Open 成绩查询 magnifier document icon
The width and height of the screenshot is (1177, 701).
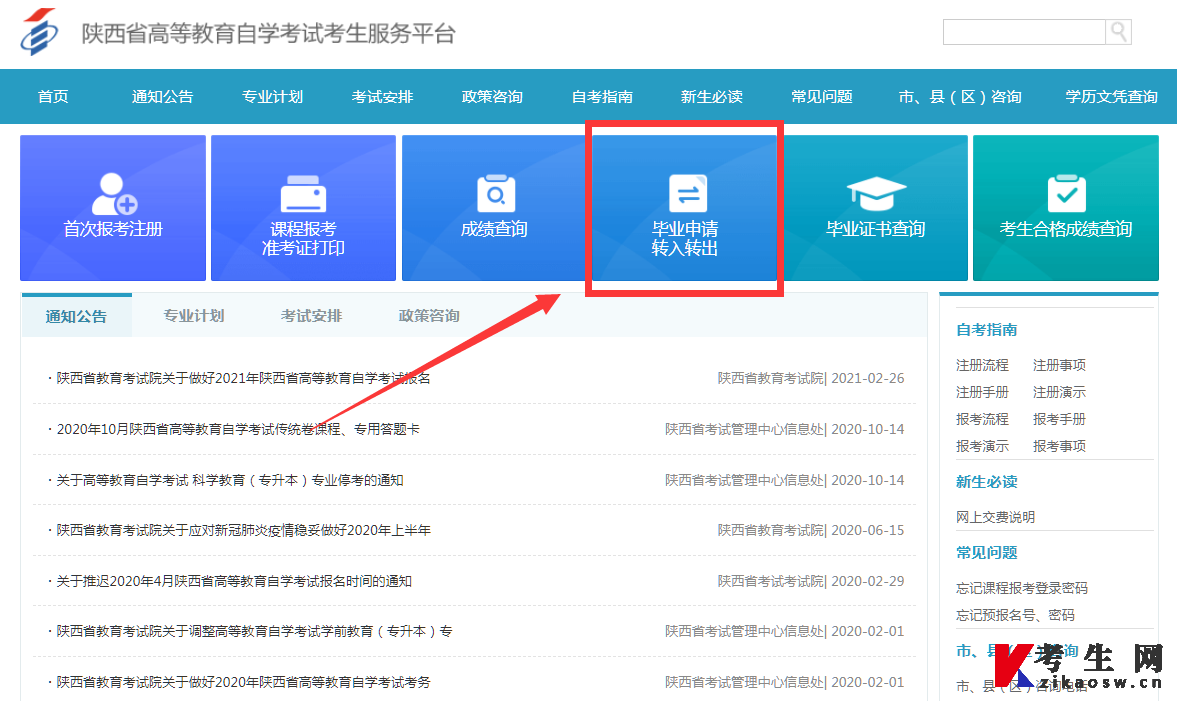[494, 193]
